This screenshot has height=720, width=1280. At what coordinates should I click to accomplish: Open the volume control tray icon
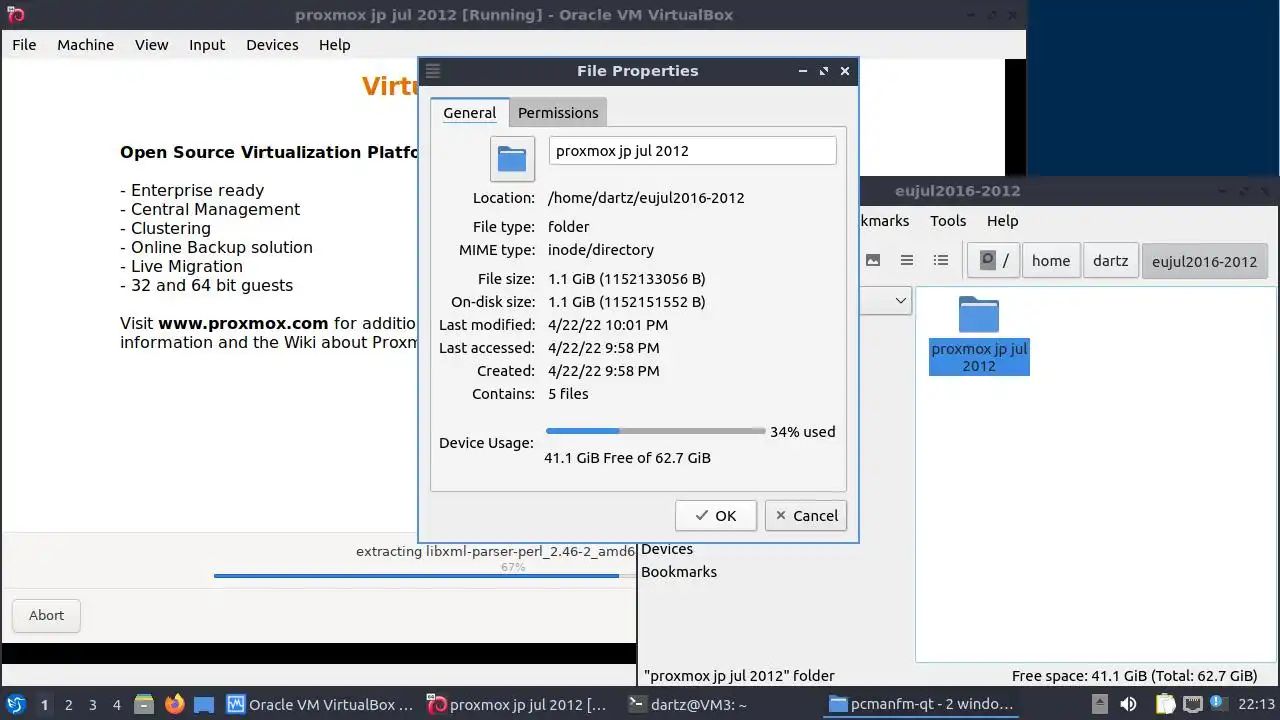pyautogui.click(x=1129, y=704)
